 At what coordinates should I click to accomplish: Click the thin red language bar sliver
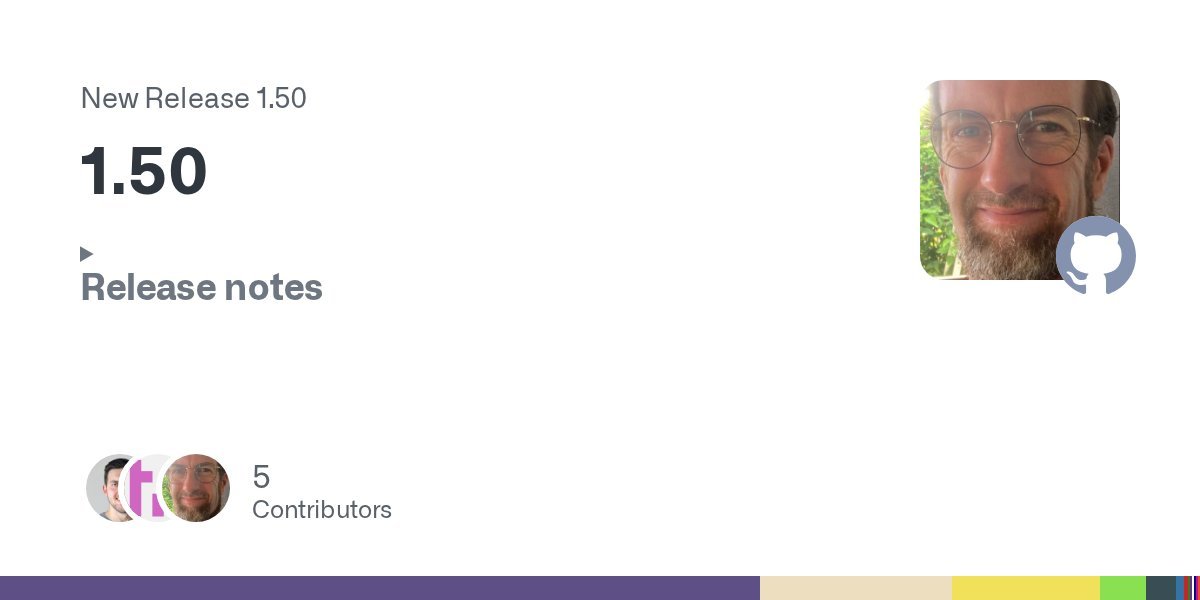click(1187, 588)
